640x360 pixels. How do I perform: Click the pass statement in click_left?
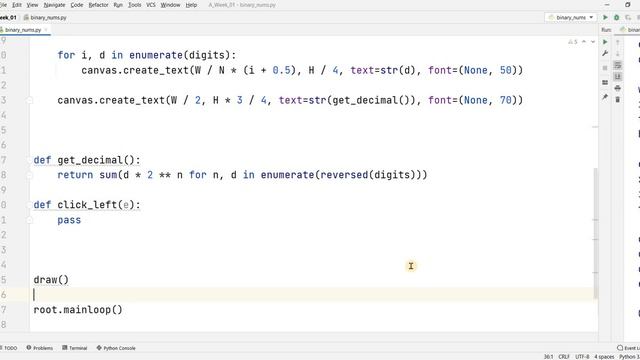pyautogui.click(x=69, y=220)
